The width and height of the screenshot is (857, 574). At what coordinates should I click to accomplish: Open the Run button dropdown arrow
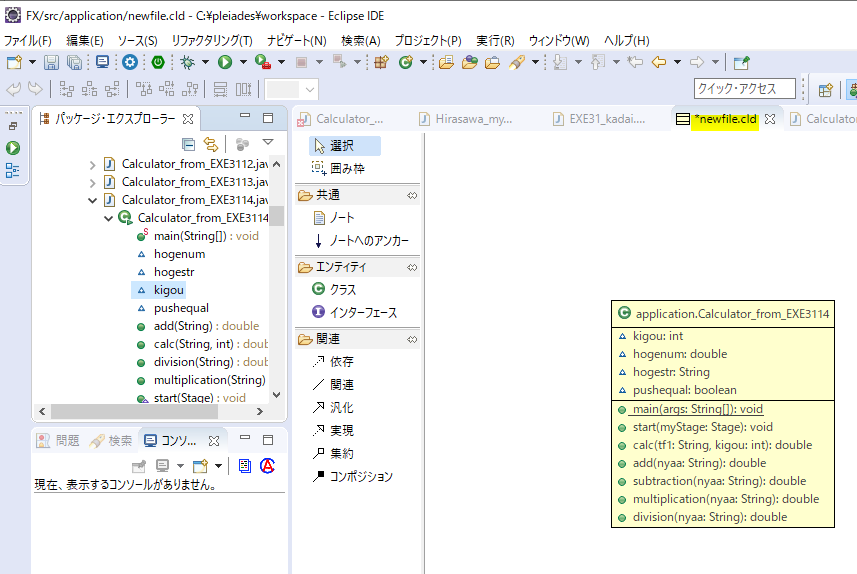pyautogui.click(x=243, y=62)
